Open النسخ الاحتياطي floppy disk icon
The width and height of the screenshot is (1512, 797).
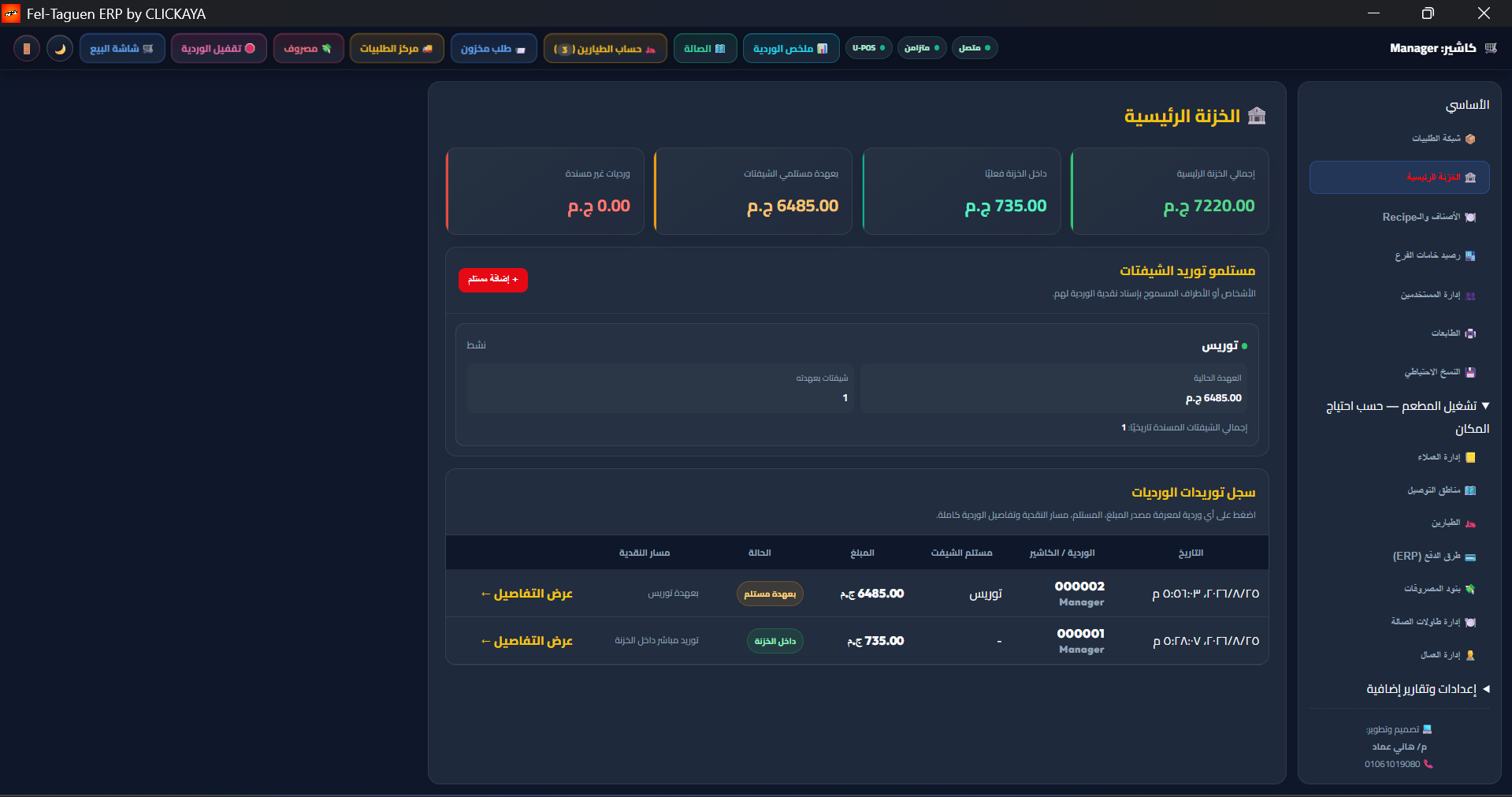point(1470,372)
